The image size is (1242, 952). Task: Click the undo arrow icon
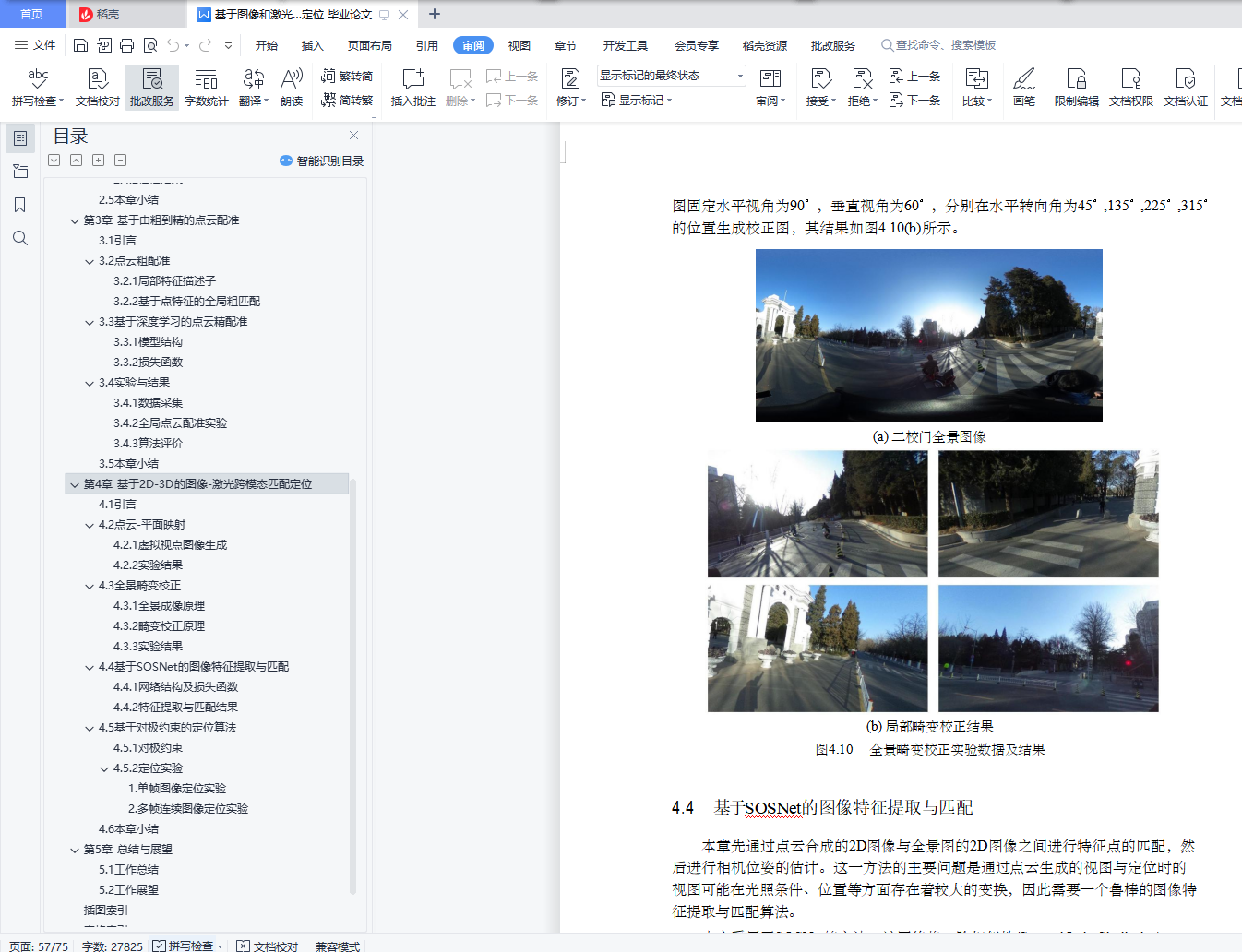click(x=173, y=45)
